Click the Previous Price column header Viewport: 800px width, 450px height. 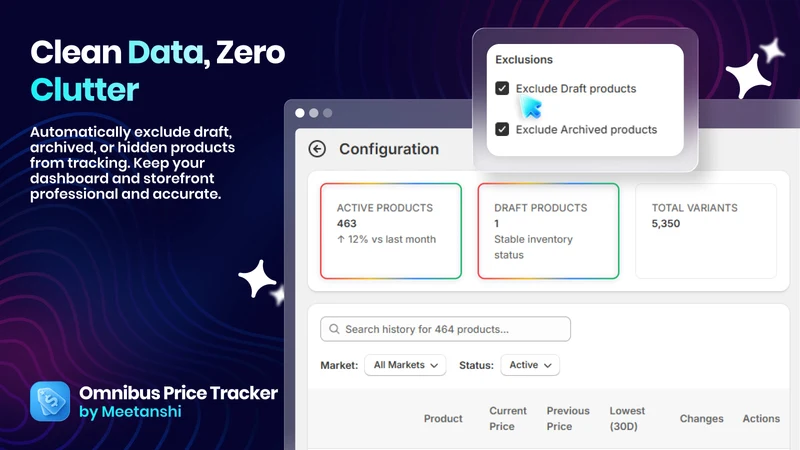tap(568, 418)
